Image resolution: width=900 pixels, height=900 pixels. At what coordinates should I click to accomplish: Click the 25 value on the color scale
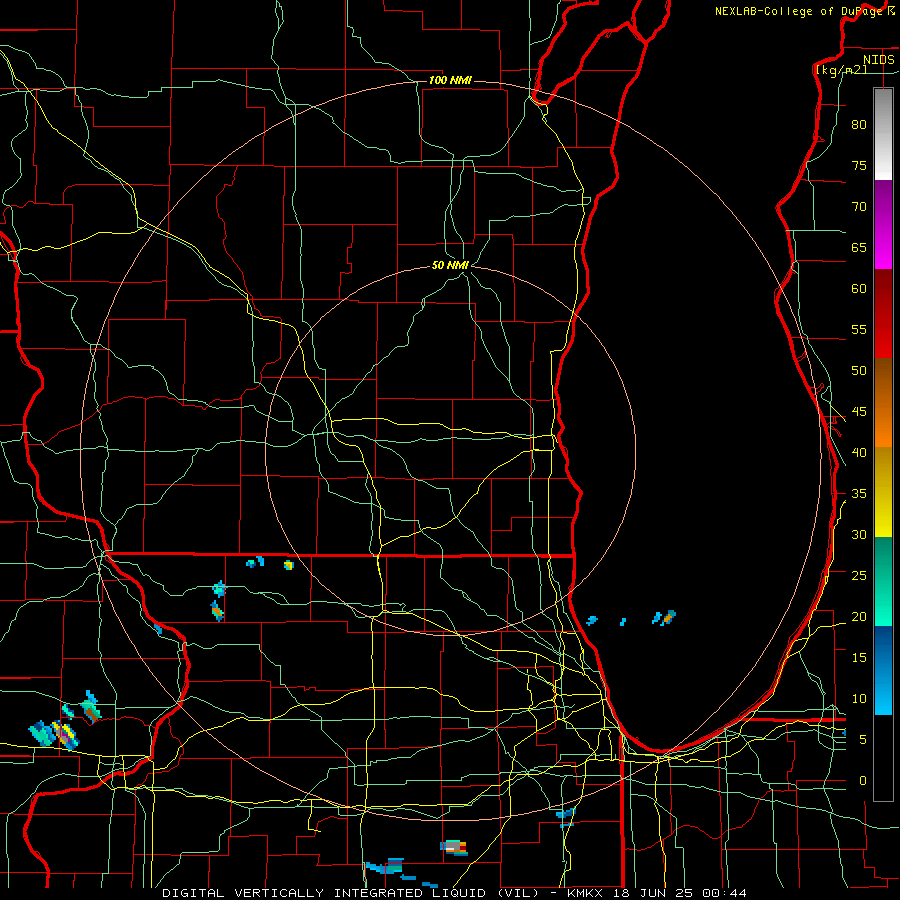click(859, 575)
